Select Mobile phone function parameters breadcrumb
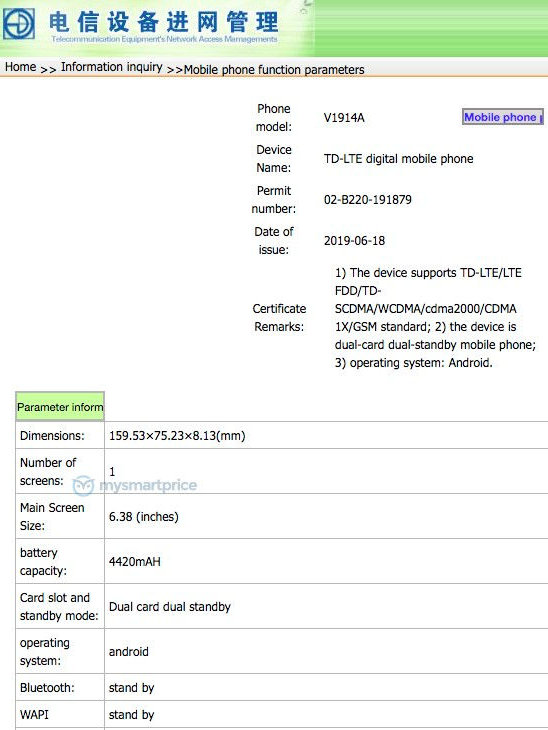Screen dimensions: 548x730 [x=274, y=69]
